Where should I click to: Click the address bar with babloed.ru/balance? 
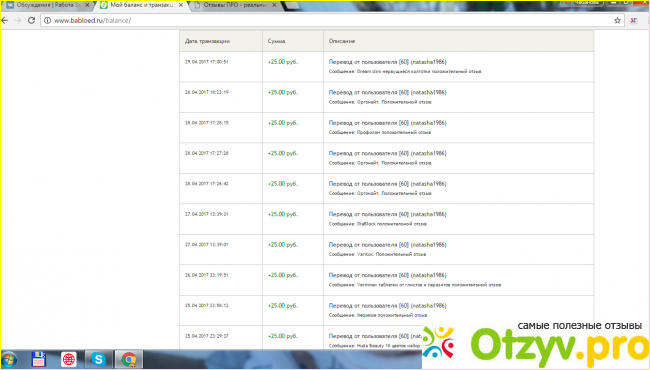(327, 20)
